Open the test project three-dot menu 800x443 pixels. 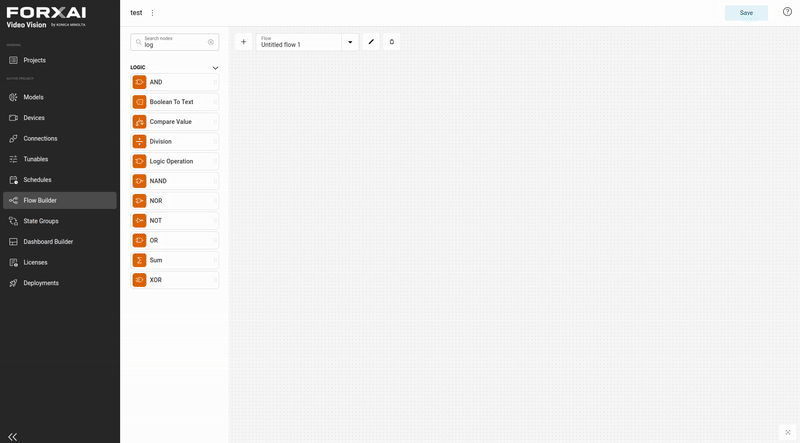coord(152,13)
